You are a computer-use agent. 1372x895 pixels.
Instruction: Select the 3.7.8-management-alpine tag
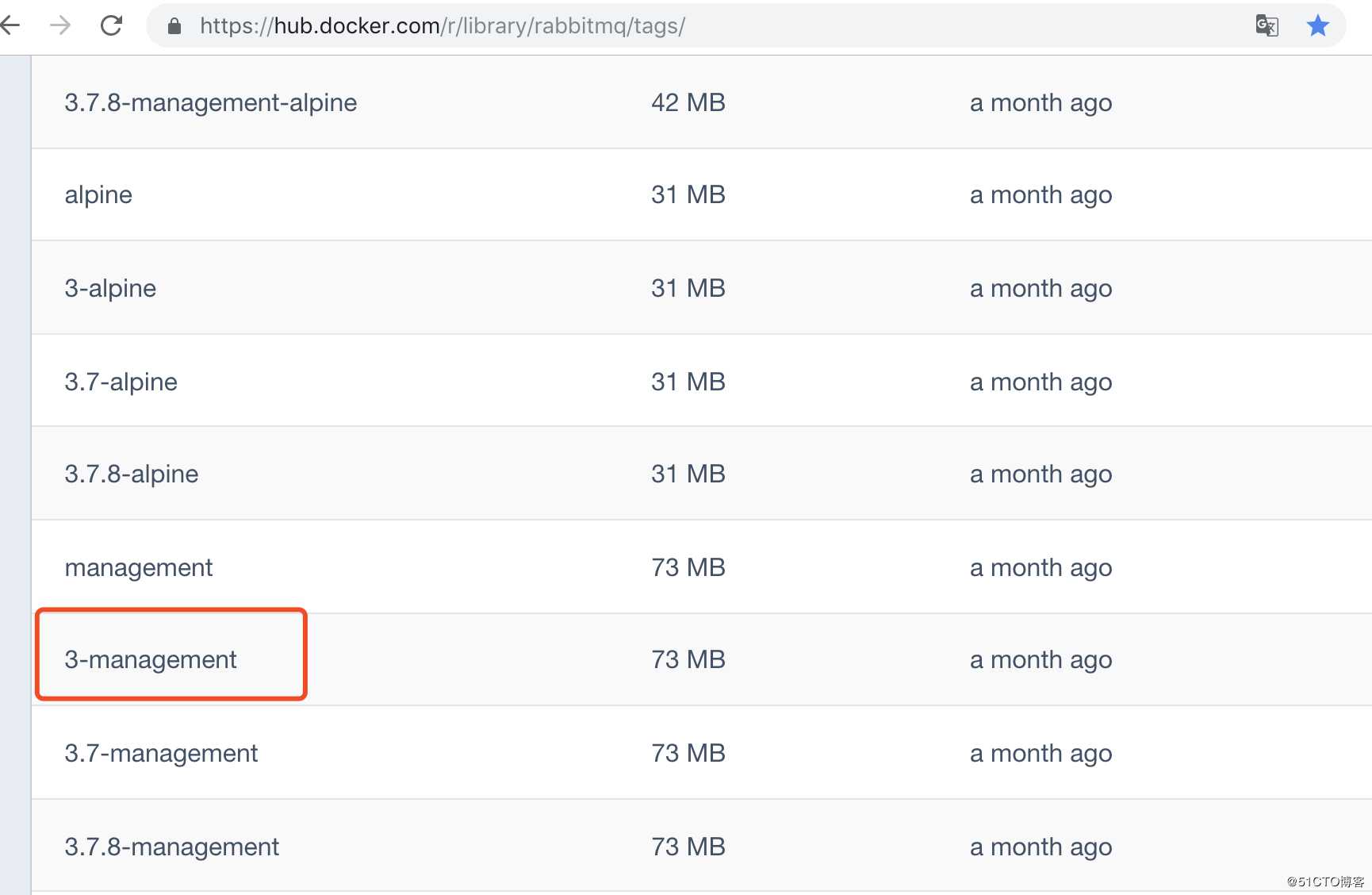point(211,102)
